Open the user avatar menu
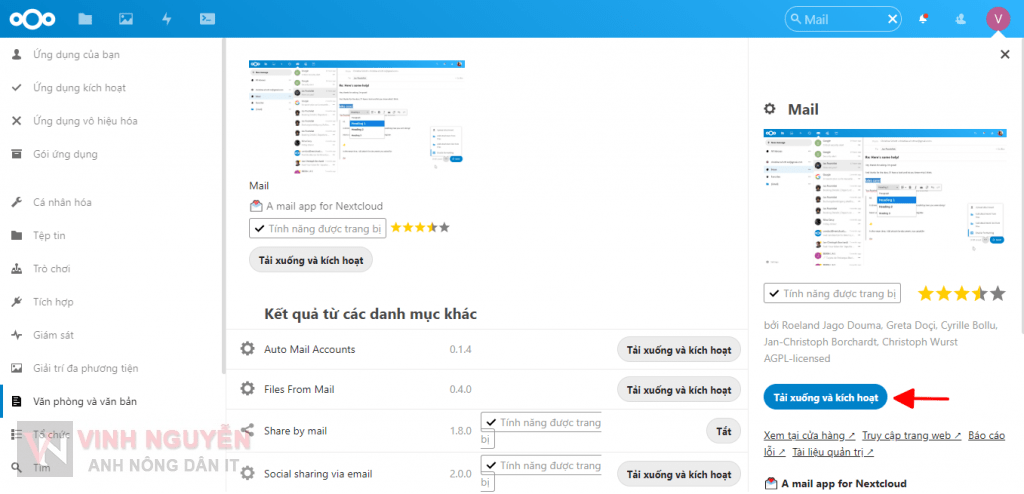 [998, 19]
